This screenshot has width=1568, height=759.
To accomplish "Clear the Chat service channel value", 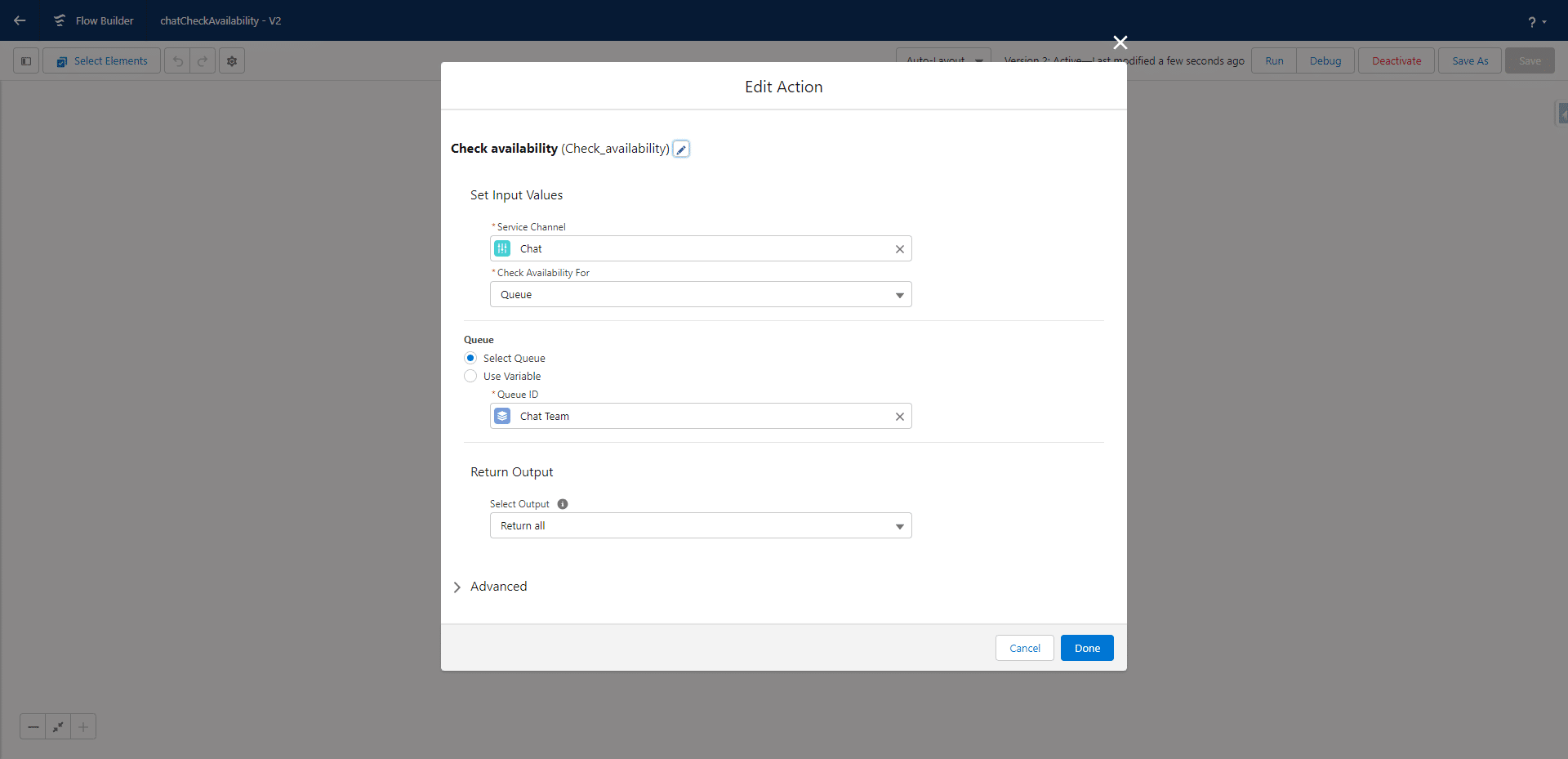I will click(899, 249).
